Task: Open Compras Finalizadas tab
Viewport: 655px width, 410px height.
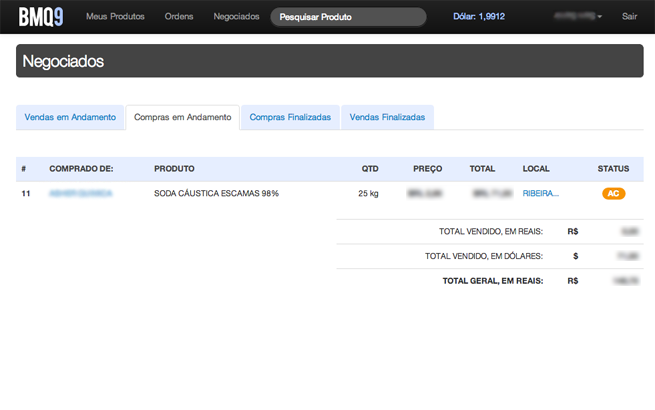Action: [290, 117]
